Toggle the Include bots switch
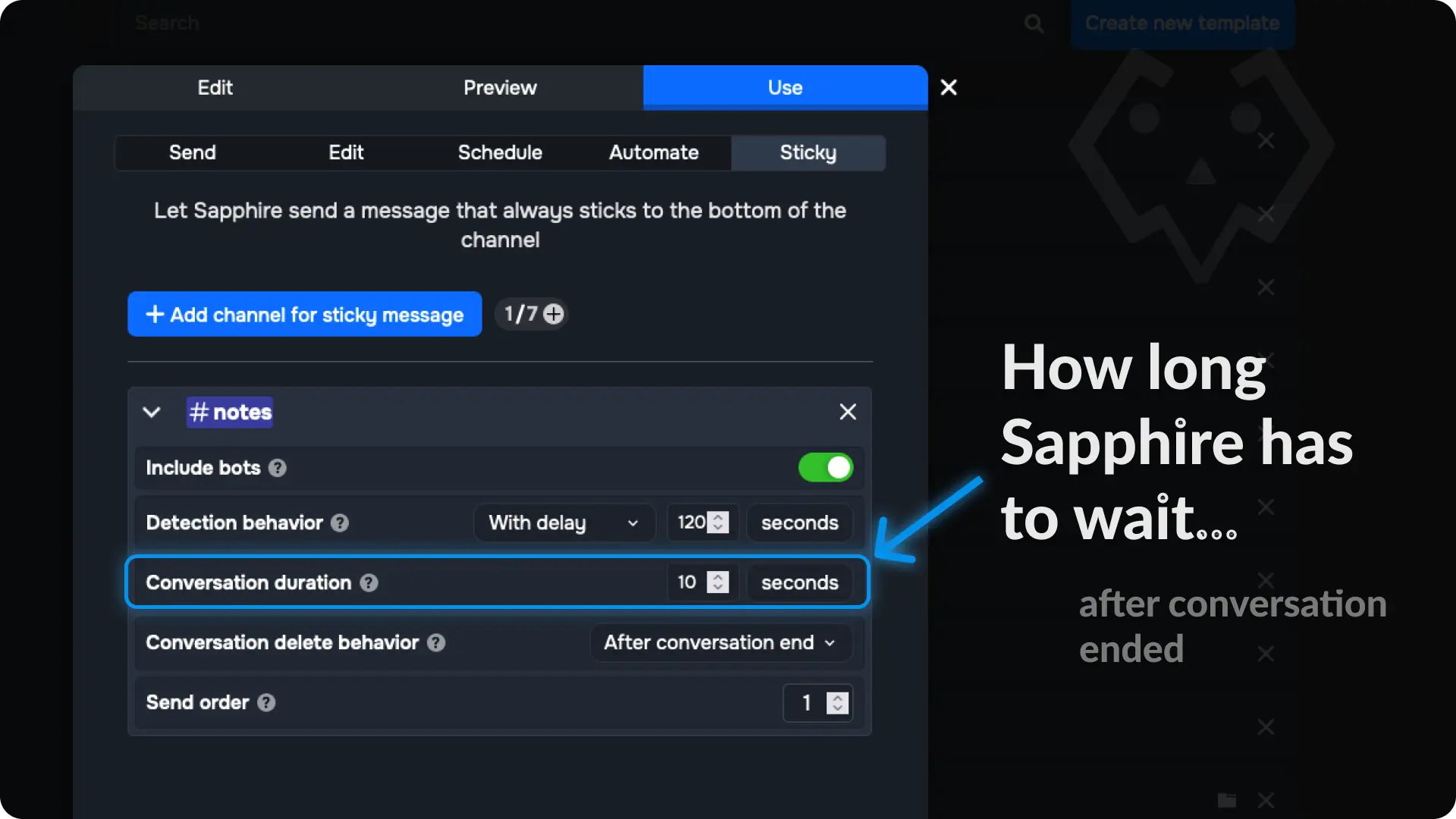1456x819 pixels. click(x=826, y=468)
